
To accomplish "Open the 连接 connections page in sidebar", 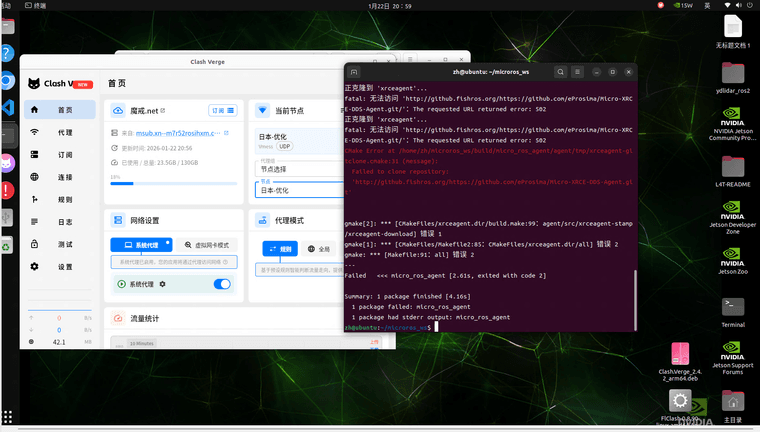I will 60,177.
